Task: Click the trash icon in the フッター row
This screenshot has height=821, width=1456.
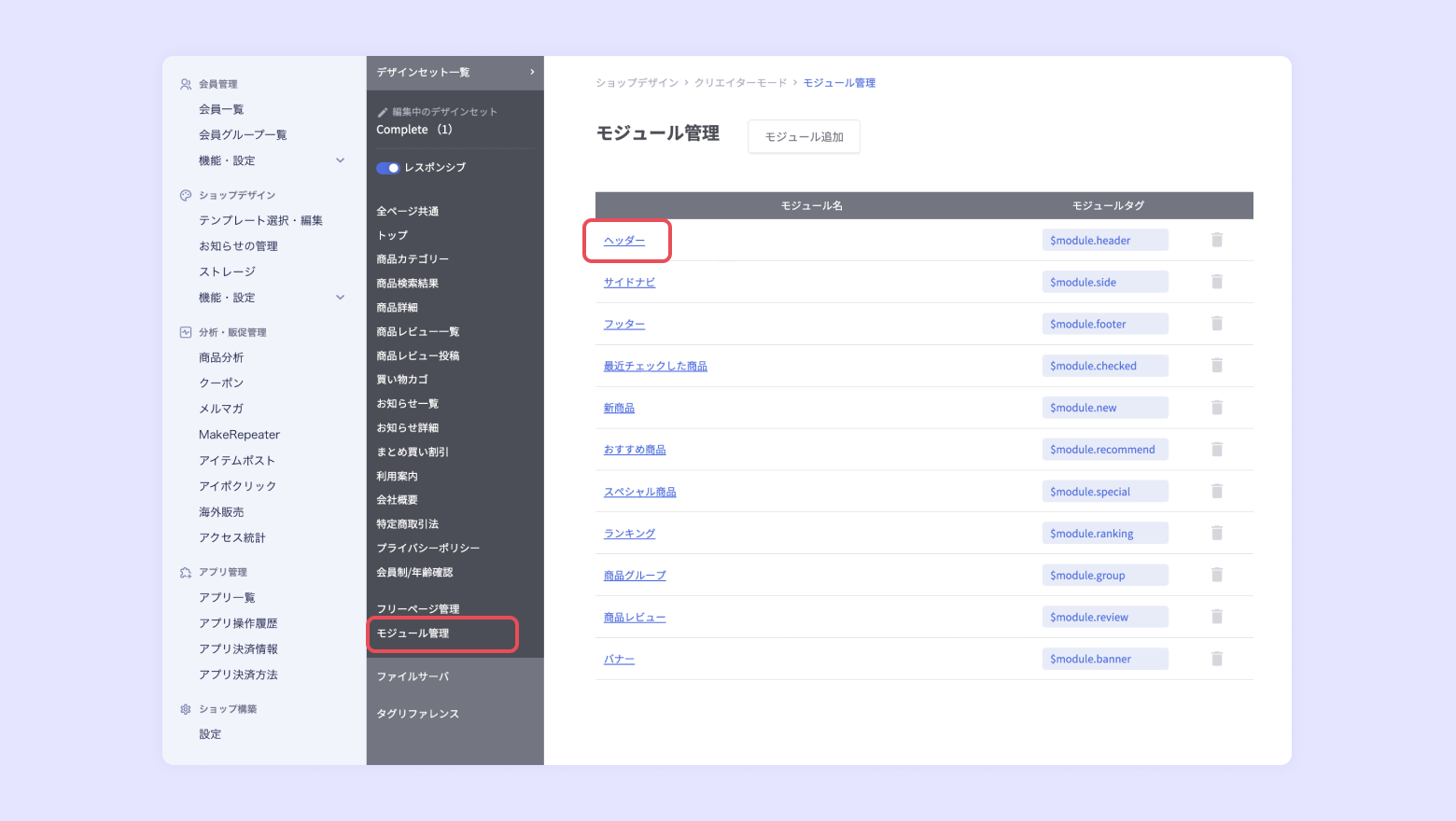Action: tap(1217, 324)
